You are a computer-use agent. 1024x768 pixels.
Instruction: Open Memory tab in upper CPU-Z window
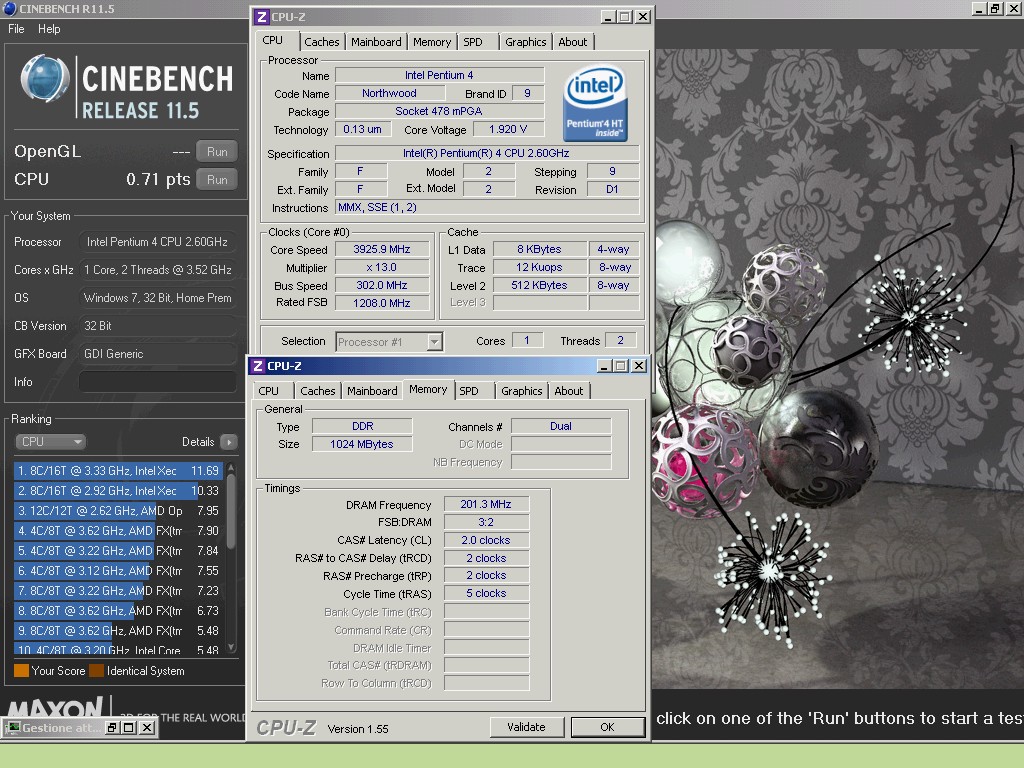[x=432, y=42]
